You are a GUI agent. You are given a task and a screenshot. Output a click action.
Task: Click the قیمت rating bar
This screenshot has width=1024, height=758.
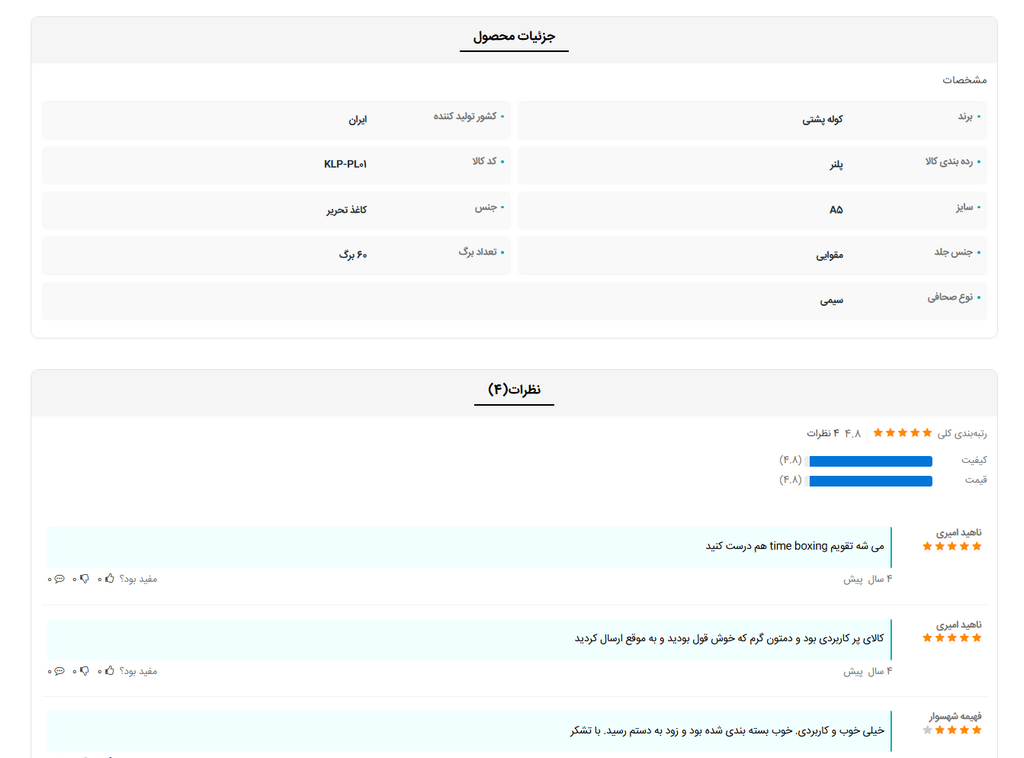click(x=871, y=481)
